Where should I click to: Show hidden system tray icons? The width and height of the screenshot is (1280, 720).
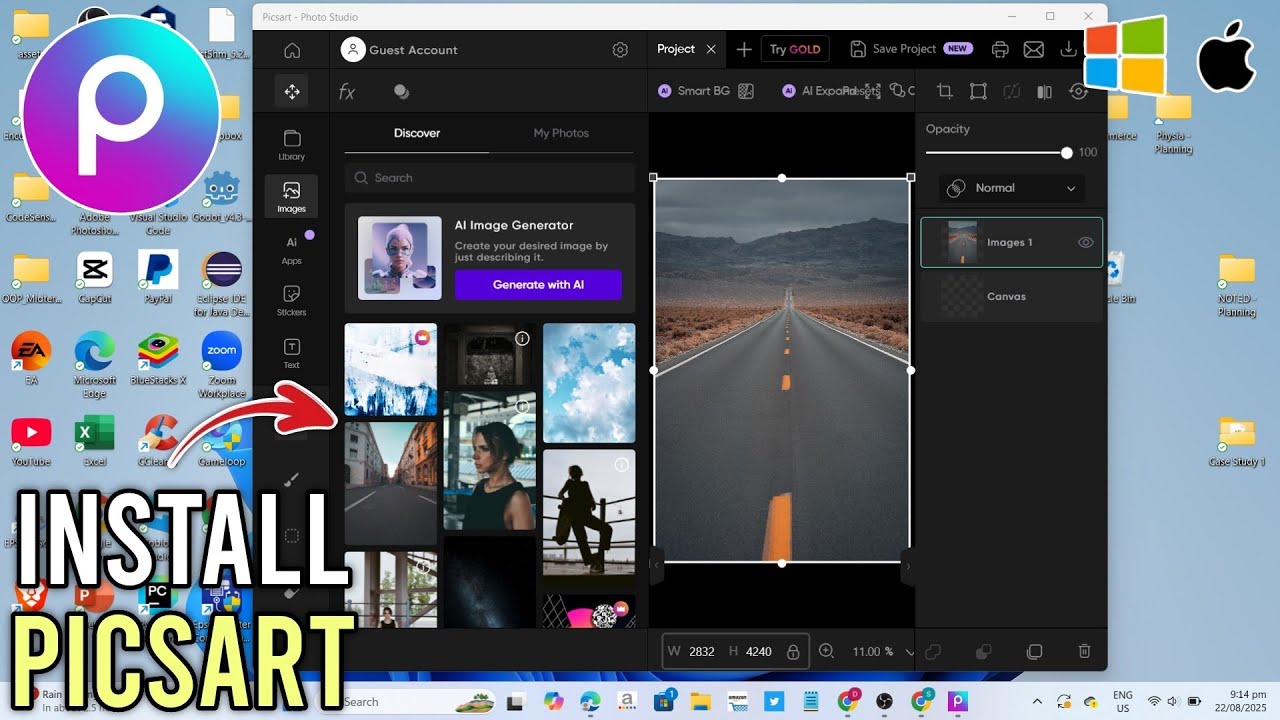click(x=1036, y=701)
